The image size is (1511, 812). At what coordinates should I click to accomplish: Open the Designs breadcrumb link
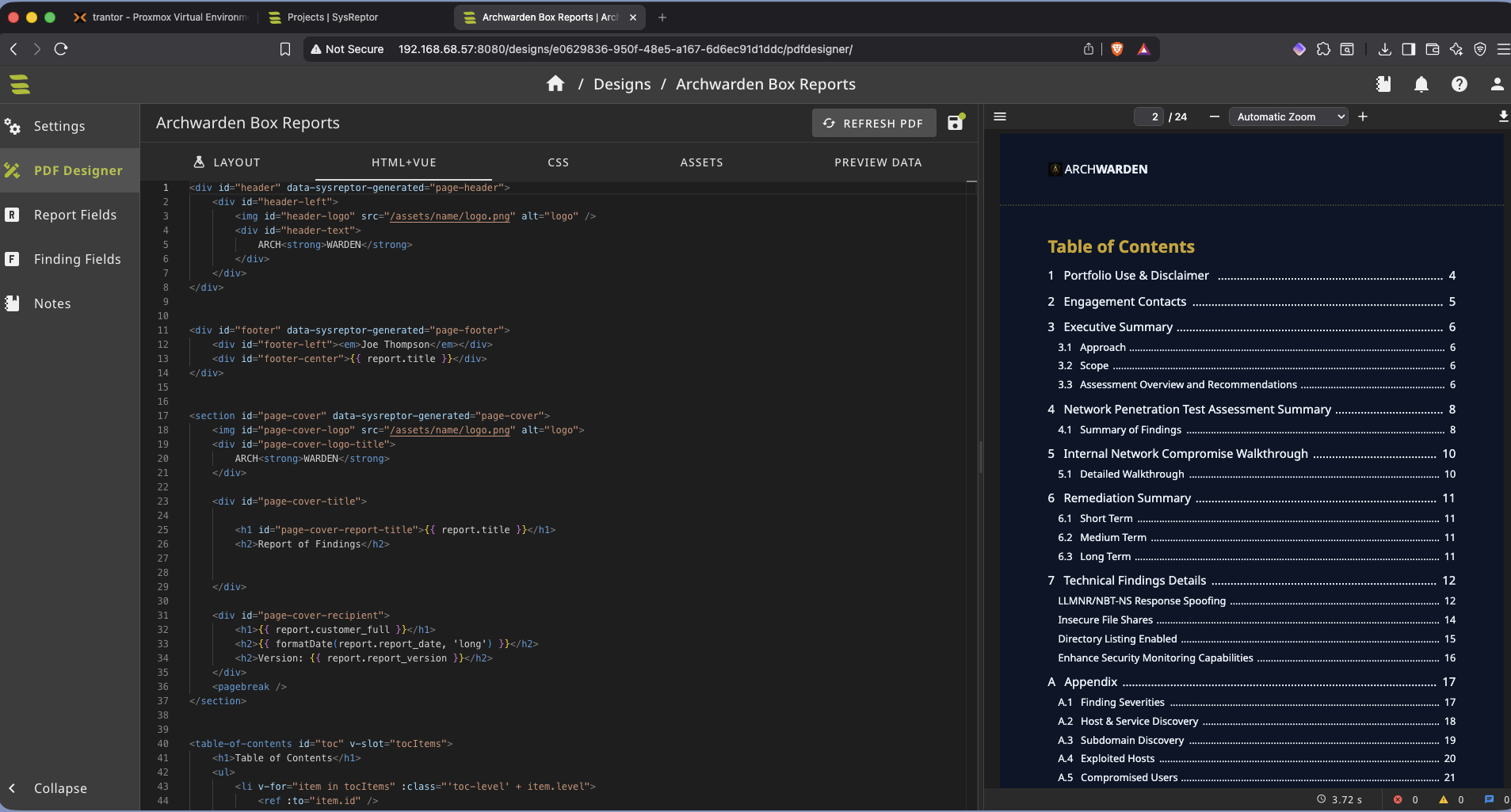621,84
